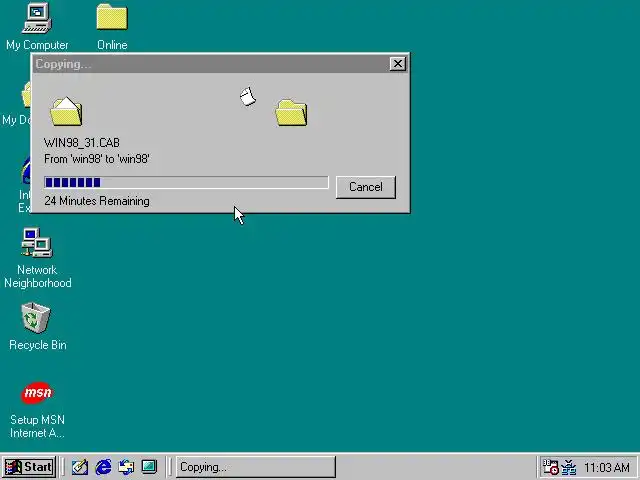Image resolution: width=640 pixels, height=480 pixels.
Task: Click the Show Desktop quick launch icon
Action: coord(149,467)
